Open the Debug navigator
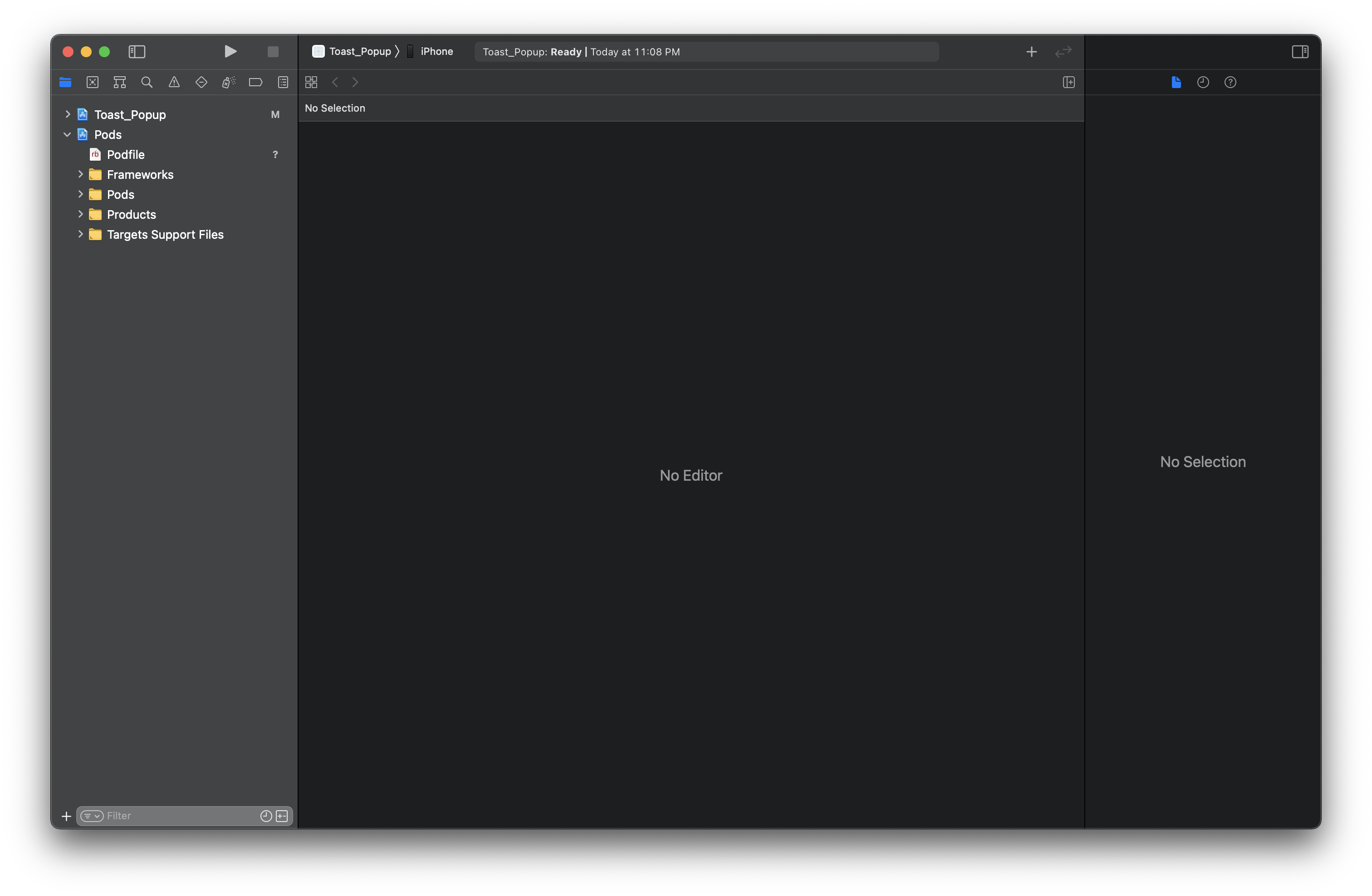 [x=228, y=83]
